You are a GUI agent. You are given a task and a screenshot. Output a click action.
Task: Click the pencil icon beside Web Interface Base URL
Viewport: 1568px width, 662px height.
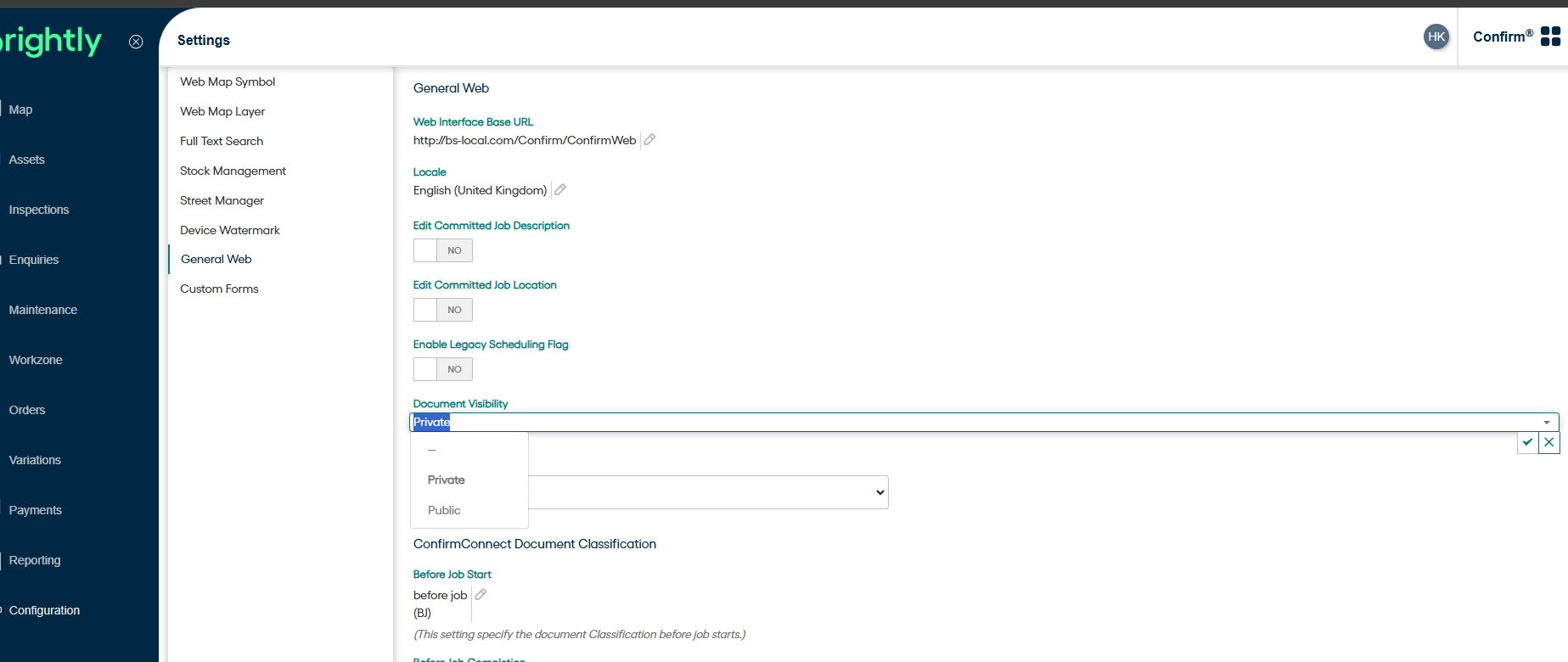click(649, 140)
